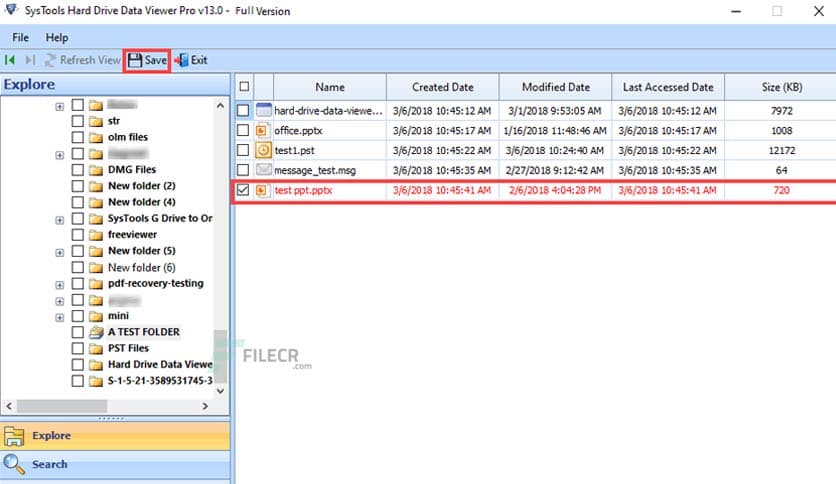Click the Save toolbar button
Screen dimensions: 836x484
(x=147, y=60)
